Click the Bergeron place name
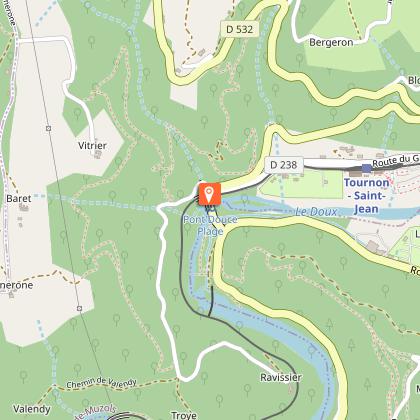Screen dimensions: 420x420 click(x=331, y=43)
